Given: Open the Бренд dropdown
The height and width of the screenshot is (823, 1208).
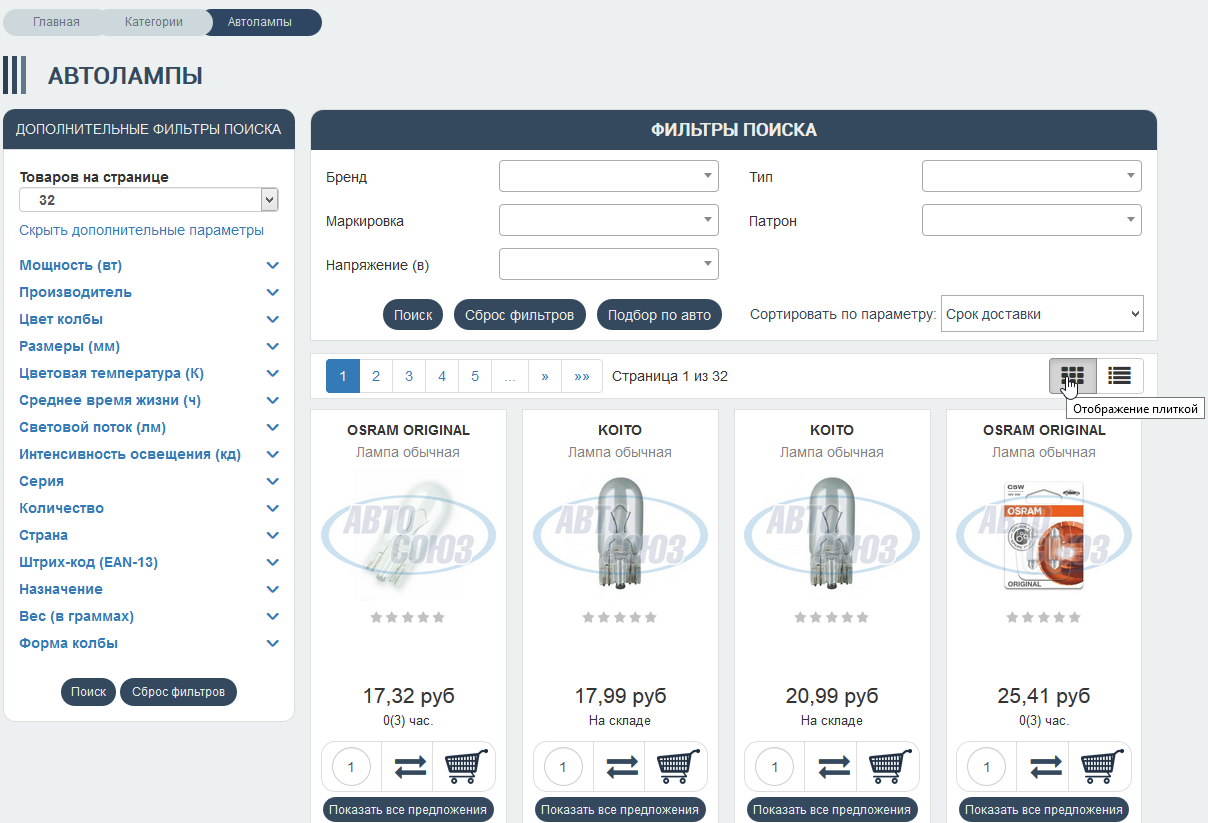Looking at the screenshot, I should point(608,177).
